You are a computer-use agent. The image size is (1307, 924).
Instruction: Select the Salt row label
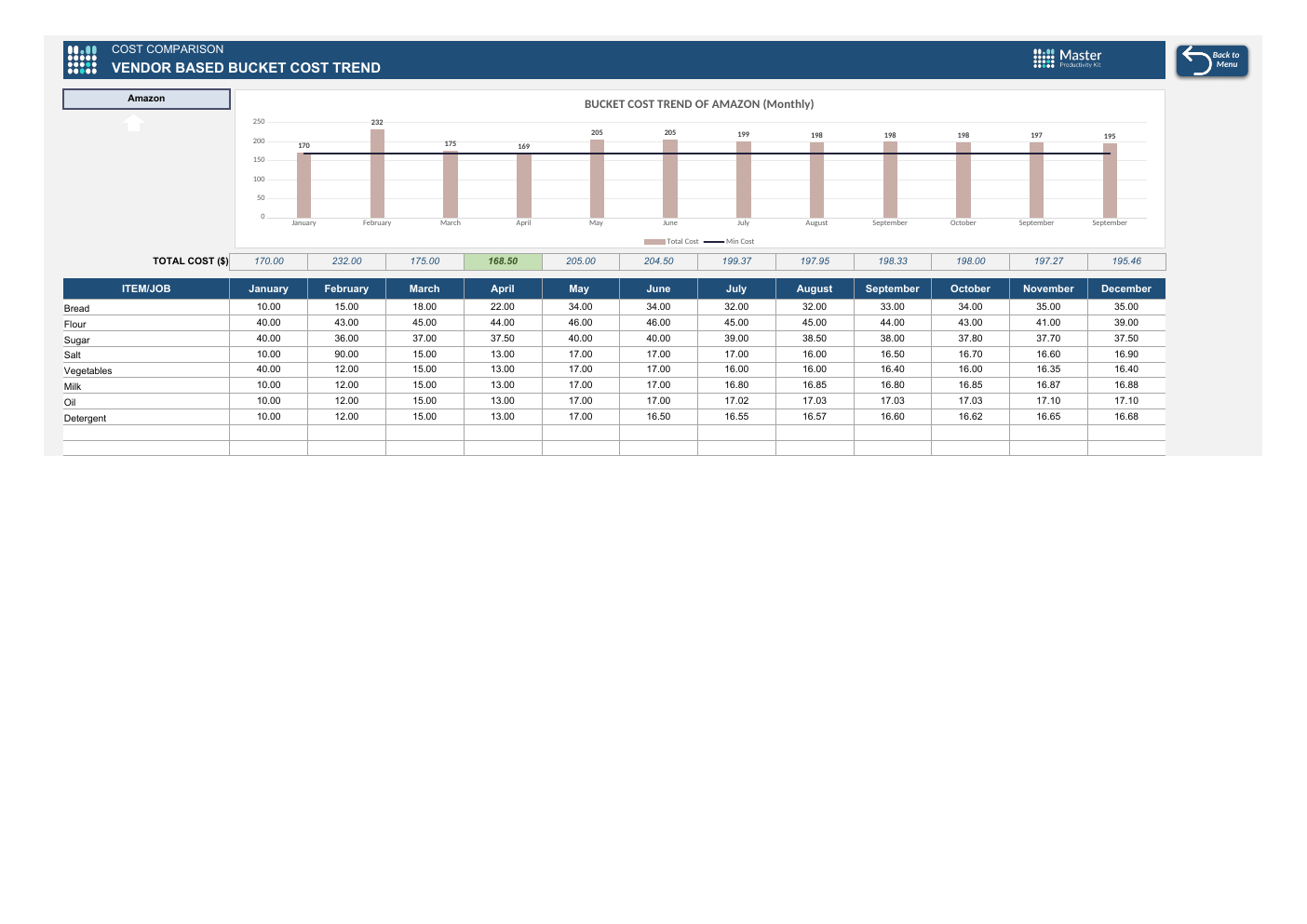pyautogui.click(x=72, y=355)
